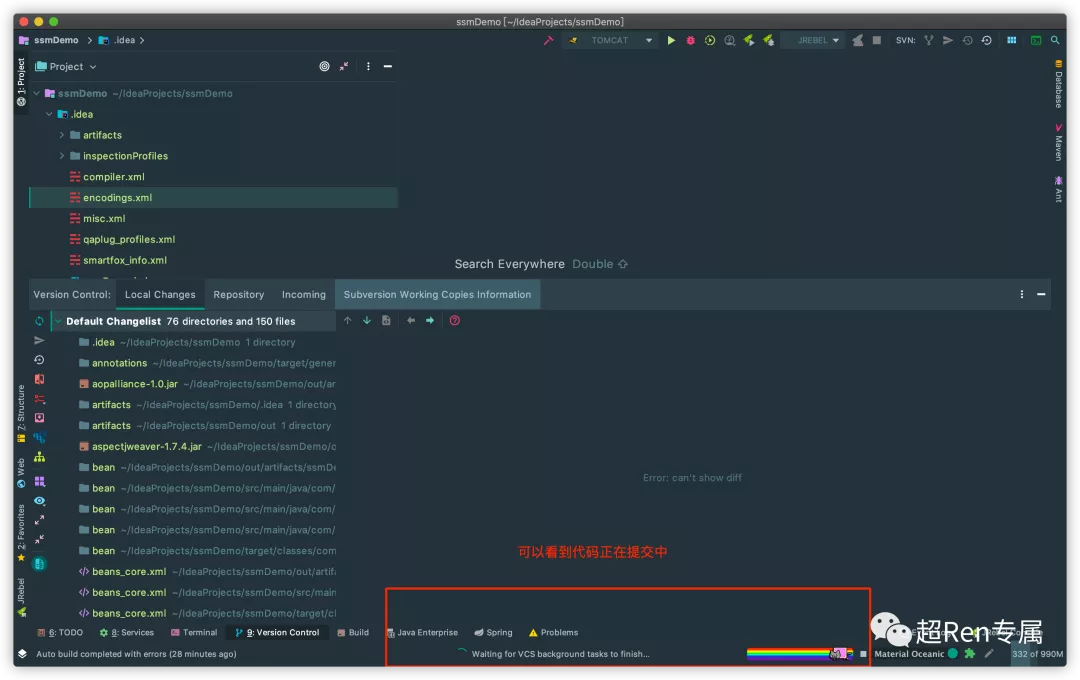Hide the Project panel with minus icon

coord(388,66)
